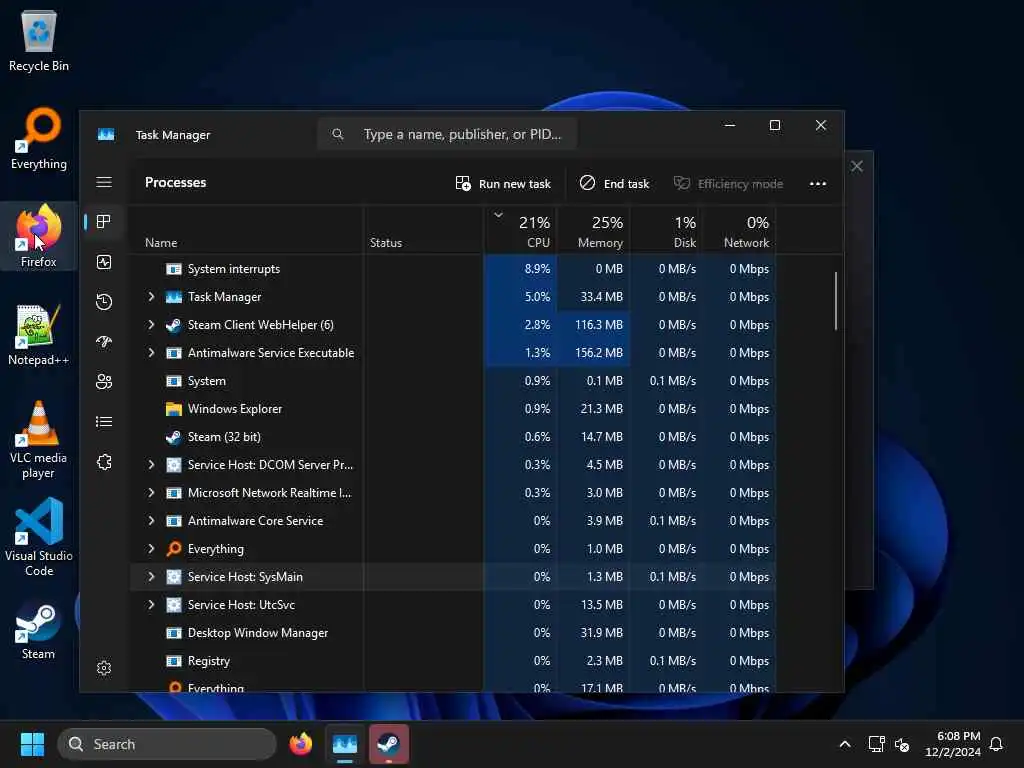Focus the name, publisher, or PID search box
The height and width of the screenshot is (768, 1024).
click(x=447, y=134)
